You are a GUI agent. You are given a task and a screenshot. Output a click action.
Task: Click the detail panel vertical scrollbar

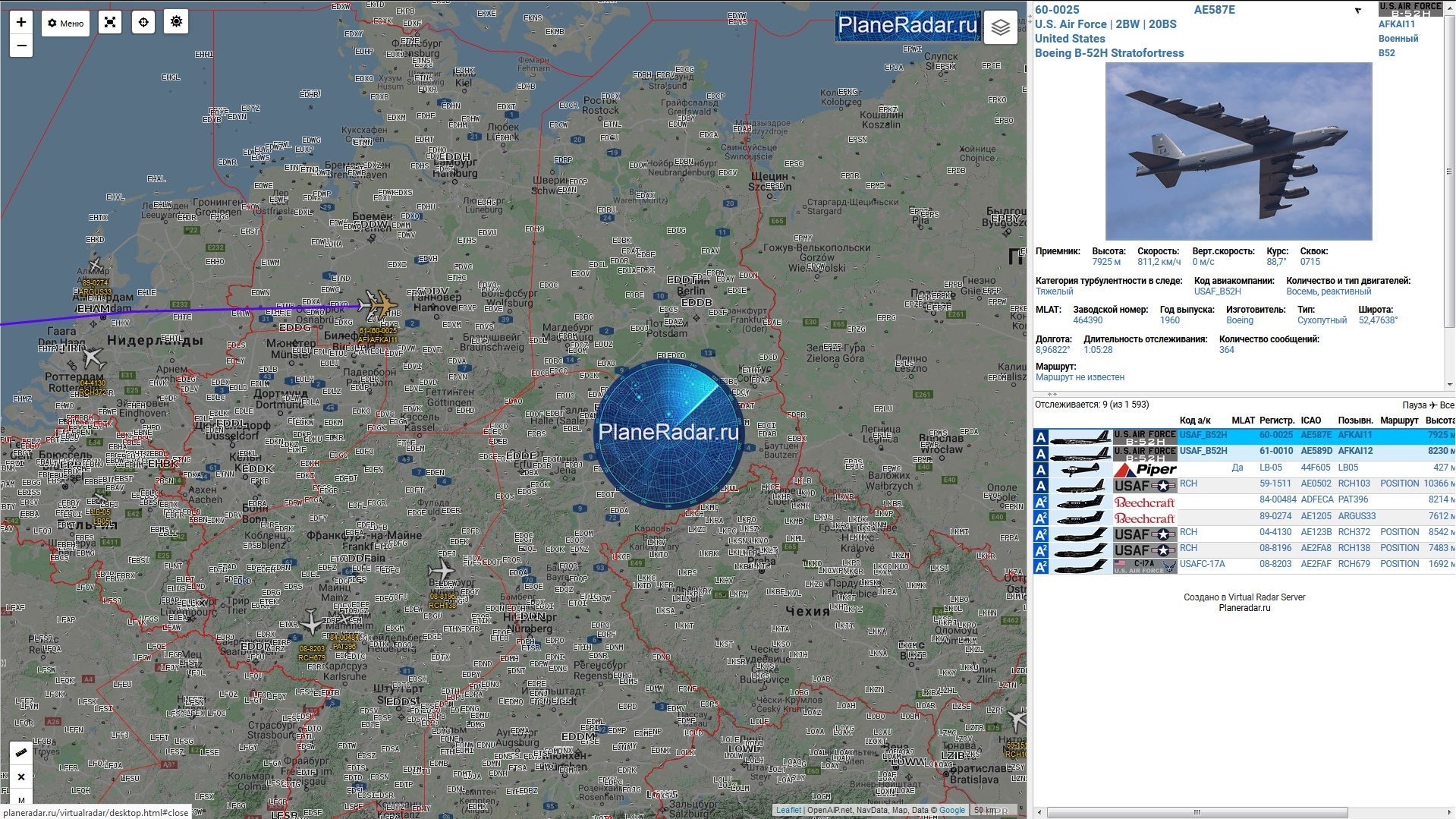pos(1450,172)
